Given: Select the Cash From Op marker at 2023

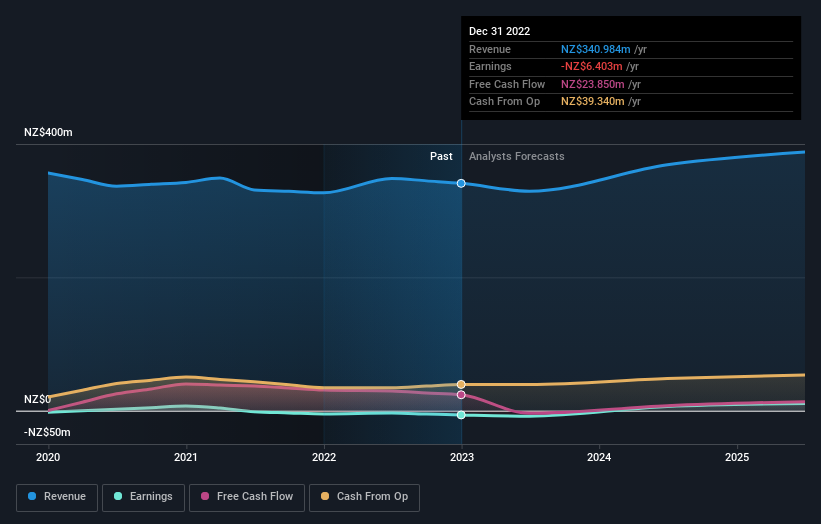Looking at the screenshot, I should coord(461,385).
